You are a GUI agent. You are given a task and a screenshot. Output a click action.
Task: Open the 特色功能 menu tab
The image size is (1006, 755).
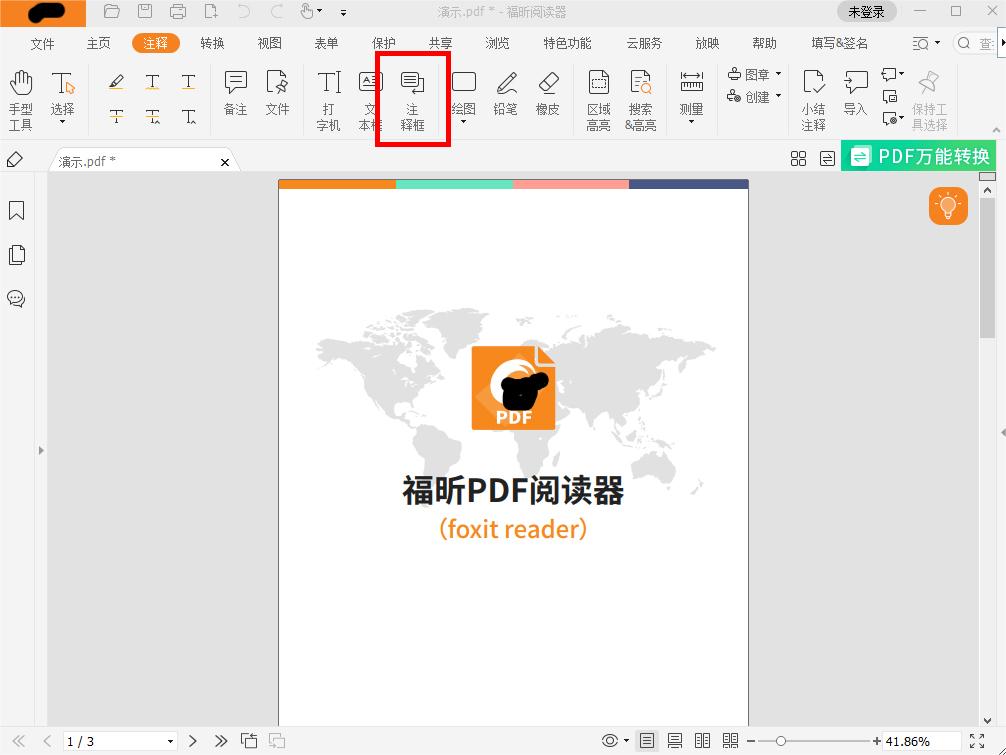tap(566, 43)
